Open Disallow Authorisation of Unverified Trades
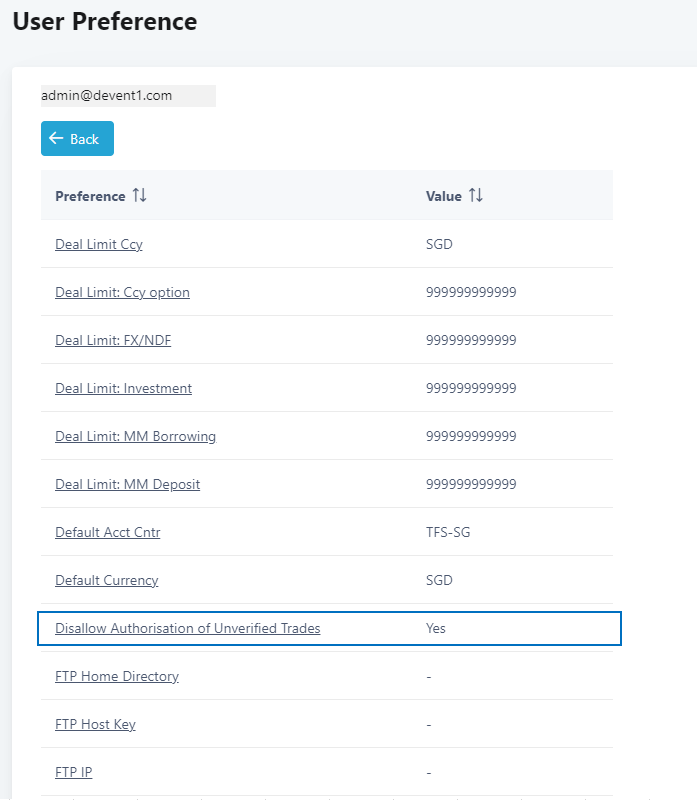Viewport: 697px width, 800px height. click(187, 628)
